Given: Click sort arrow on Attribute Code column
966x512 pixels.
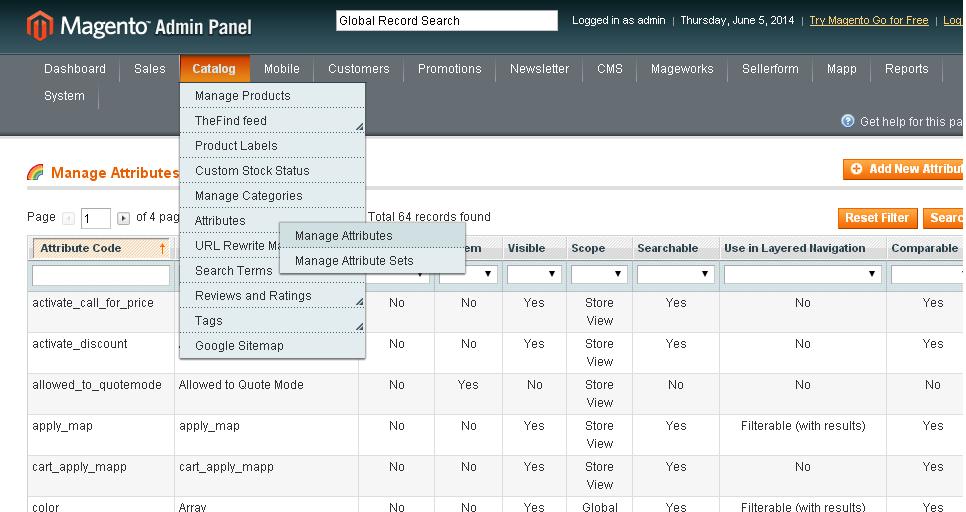Looking at the screenshot, I should (162, 248).
